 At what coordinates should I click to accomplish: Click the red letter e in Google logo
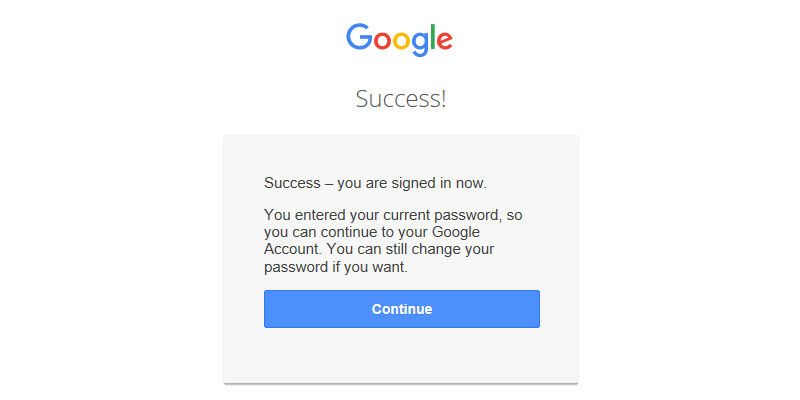coord(443,41)
